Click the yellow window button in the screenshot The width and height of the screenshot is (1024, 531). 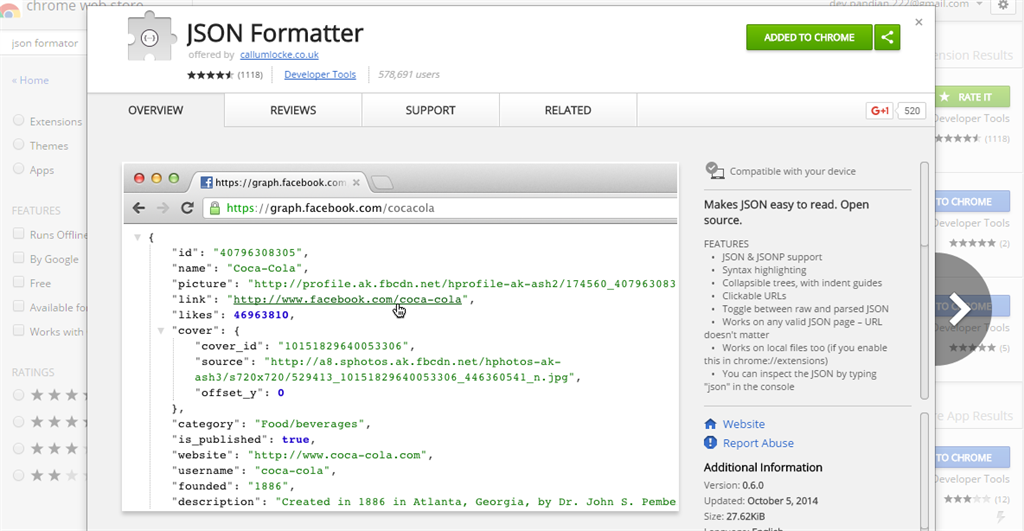point(156,178)
